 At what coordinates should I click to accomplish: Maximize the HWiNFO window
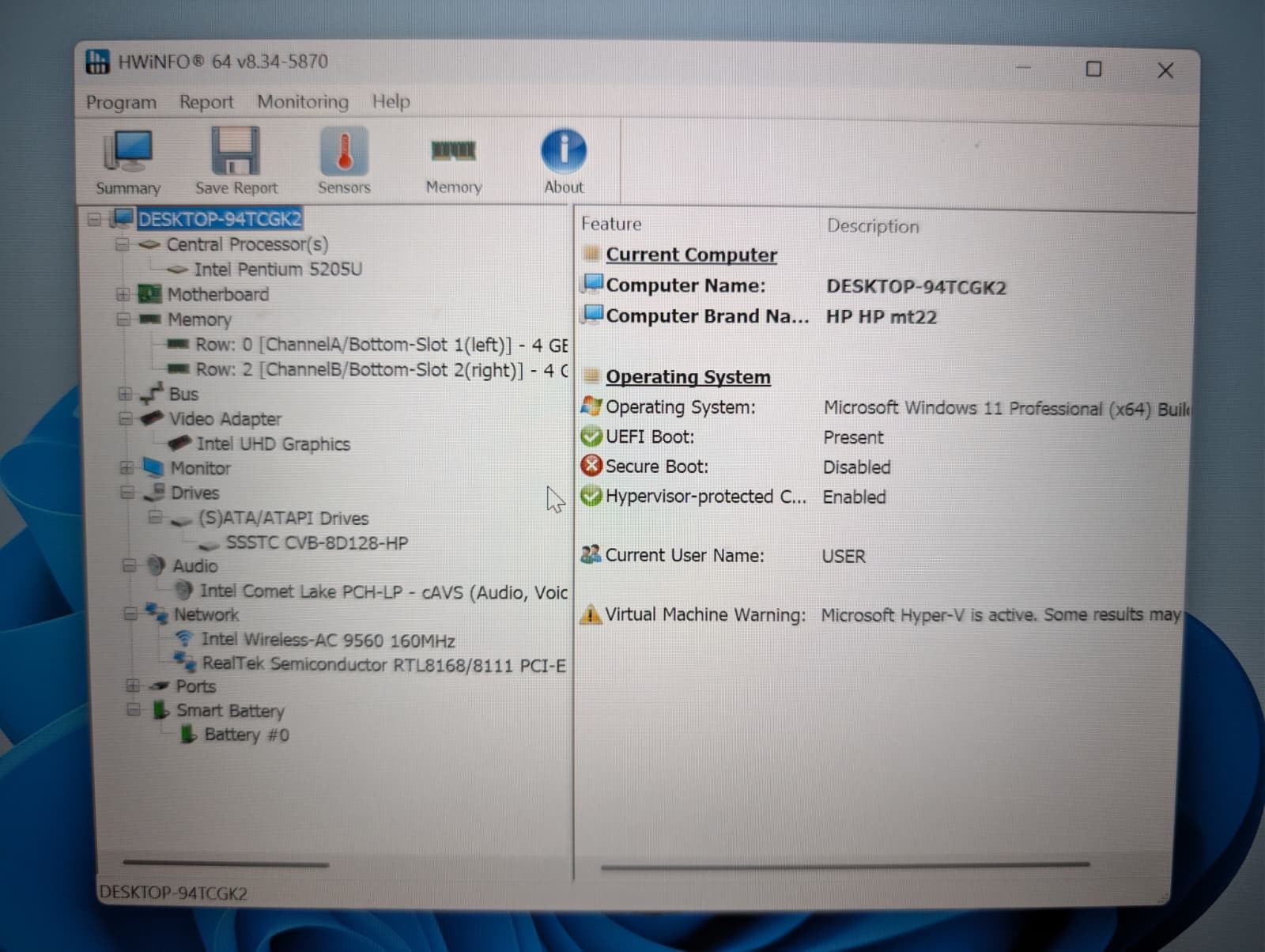point(1093,70)
